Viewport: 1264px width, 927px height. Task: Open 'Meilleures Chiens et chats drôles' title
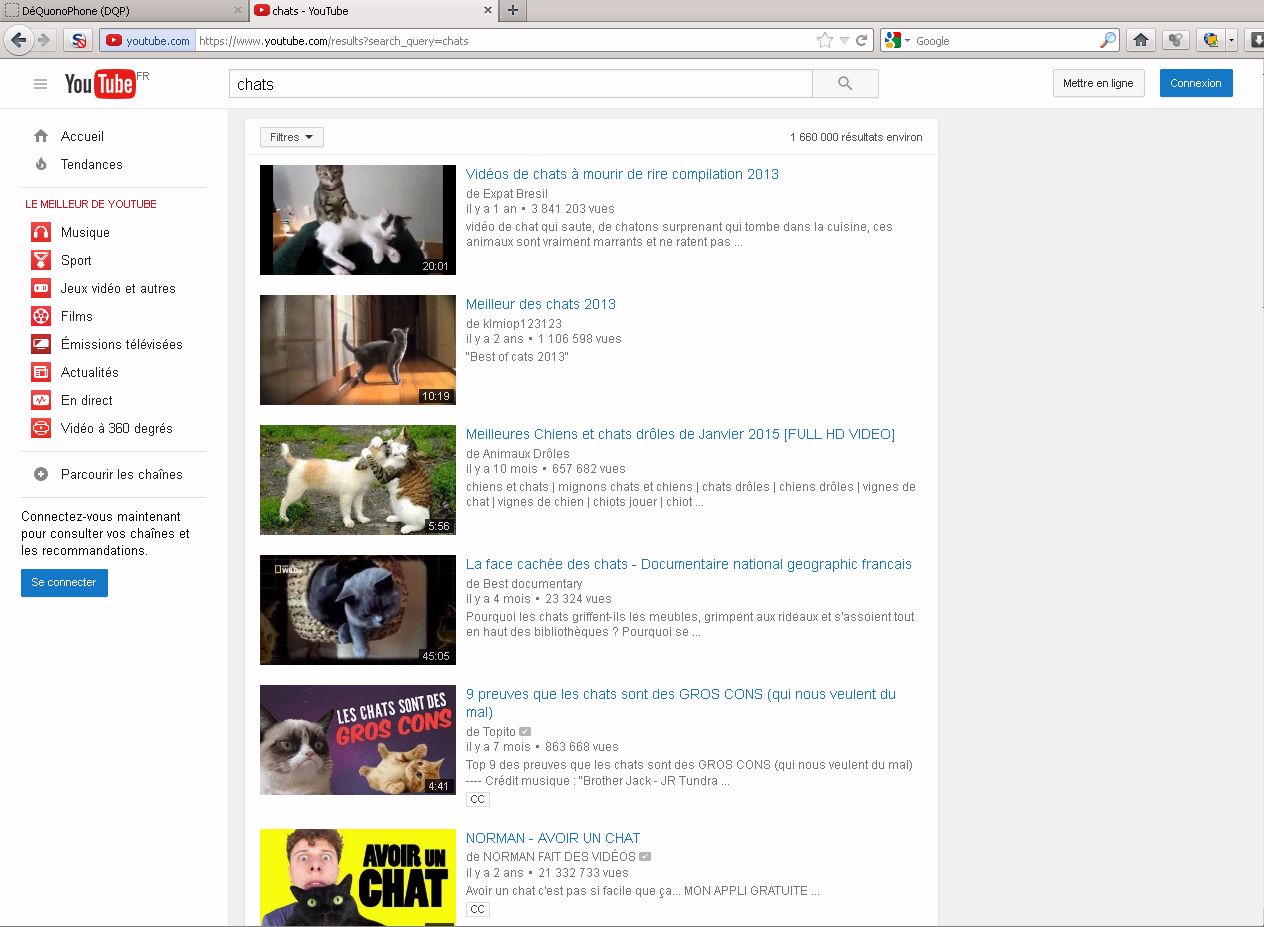point(680,434)
